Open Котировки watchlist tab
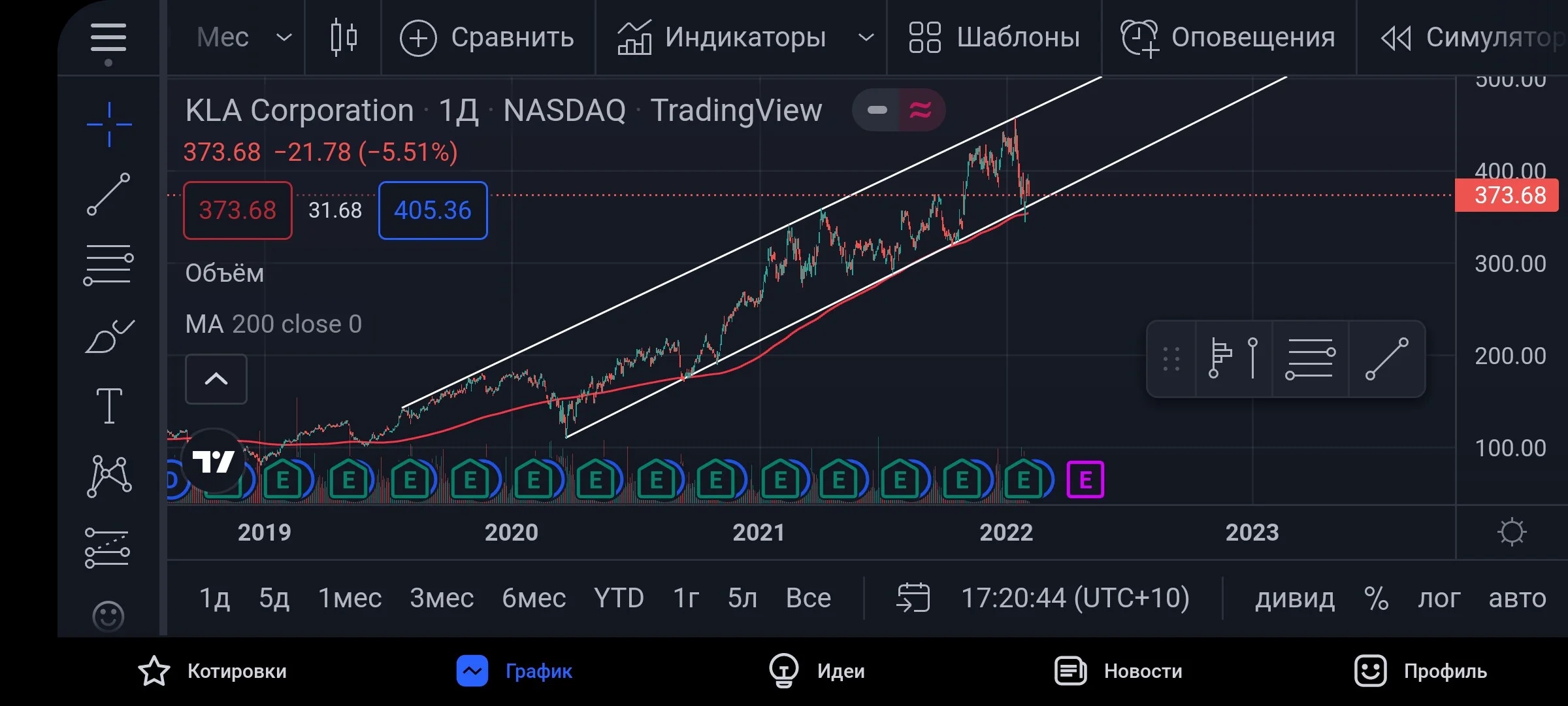 [213, 671]
